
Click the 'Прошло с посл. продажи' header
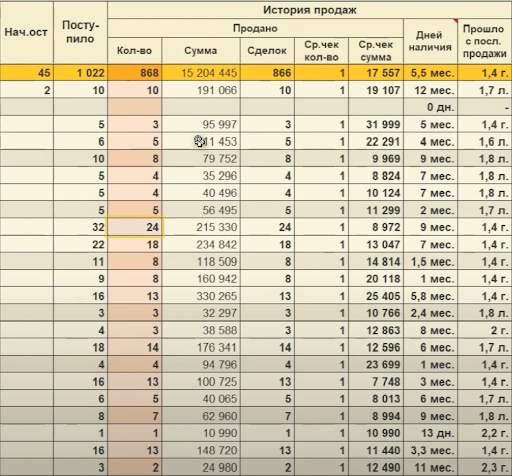pos(485,41)
